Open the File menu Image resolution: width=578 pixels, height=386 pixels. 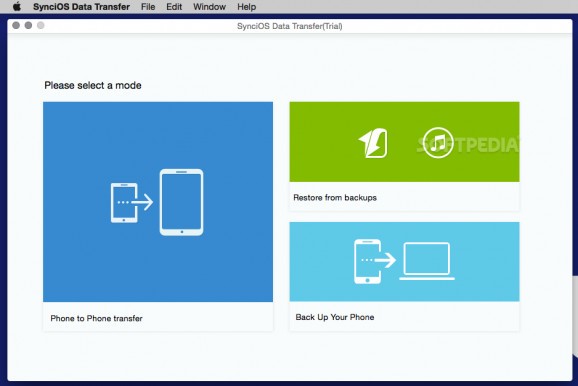point(148,7)
